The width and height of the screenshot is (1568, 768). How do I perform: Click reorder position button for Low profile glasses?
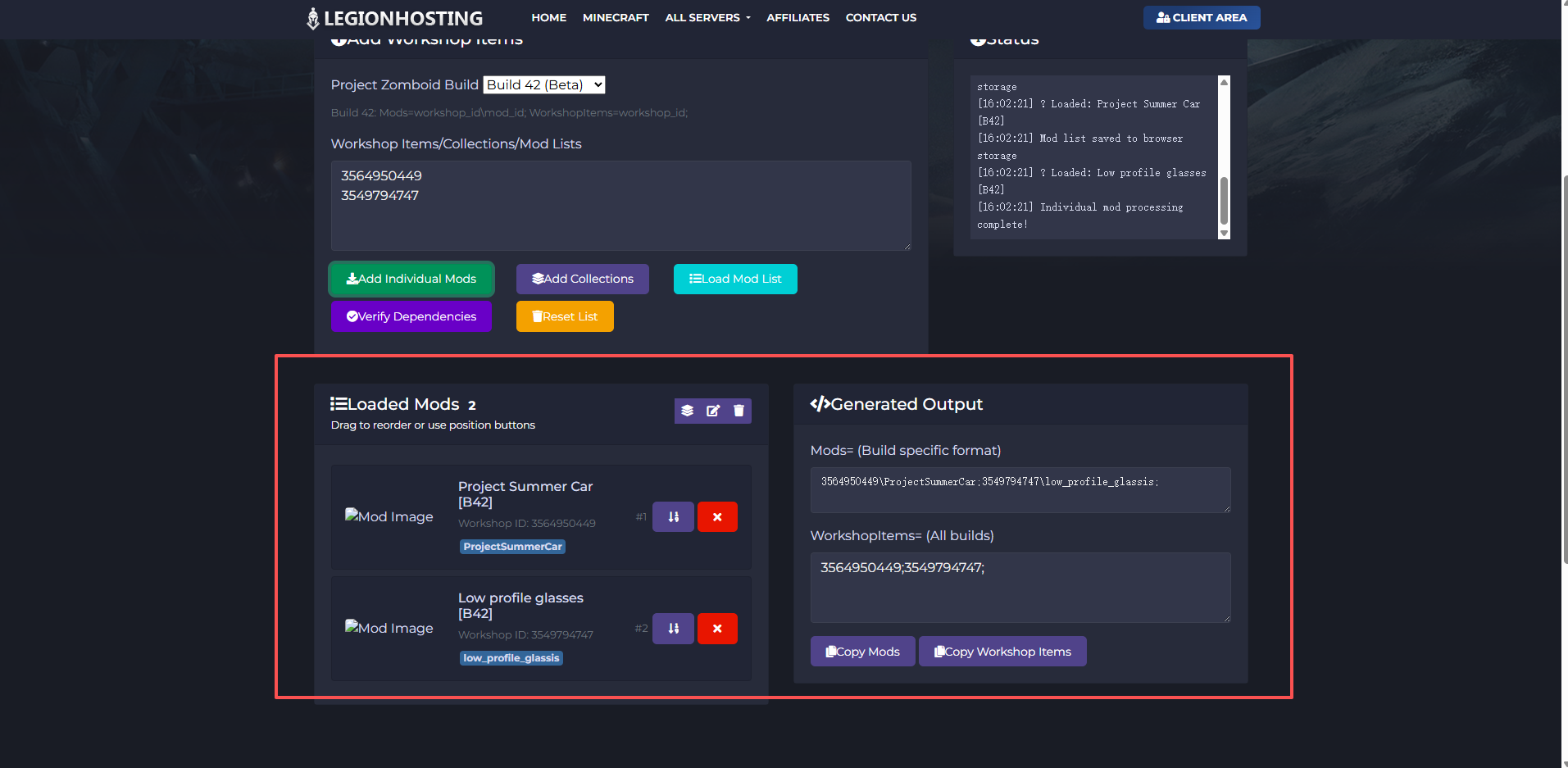pyautogui.click(x=673, y=629)
